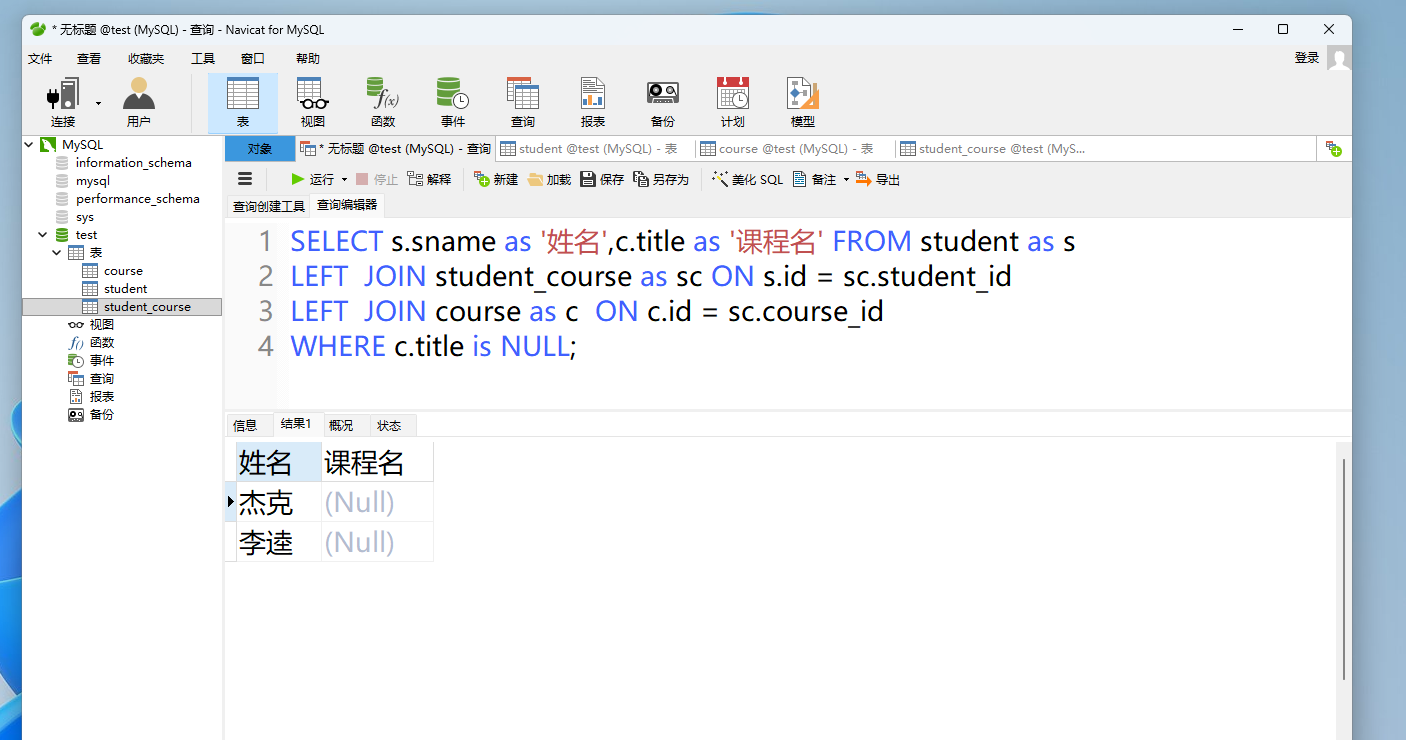Open the 计划 schedule toolbar icon

click(733, 103)
